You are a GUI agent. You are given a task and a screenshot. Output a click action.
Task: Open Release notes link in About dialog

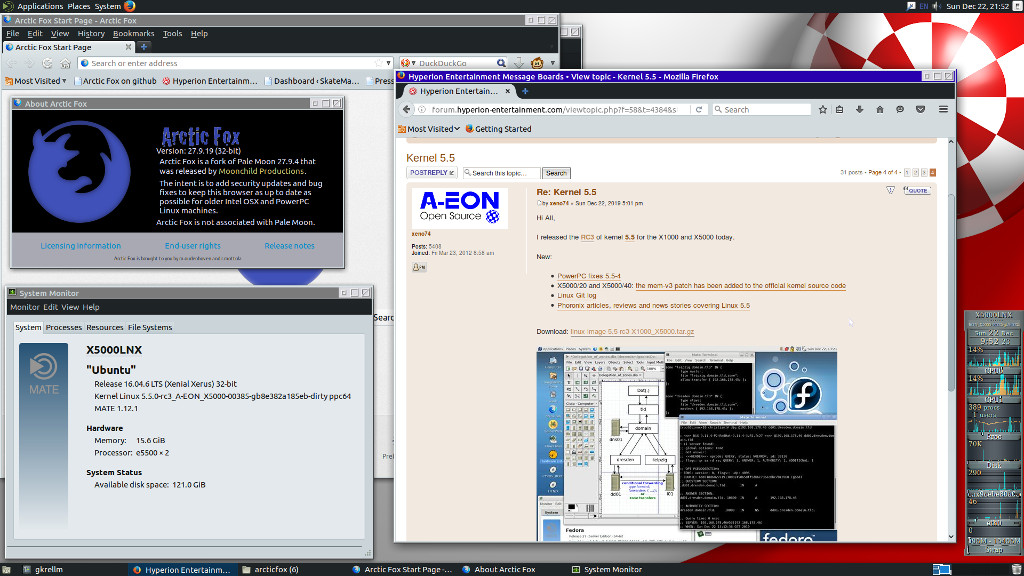(289, 246)
